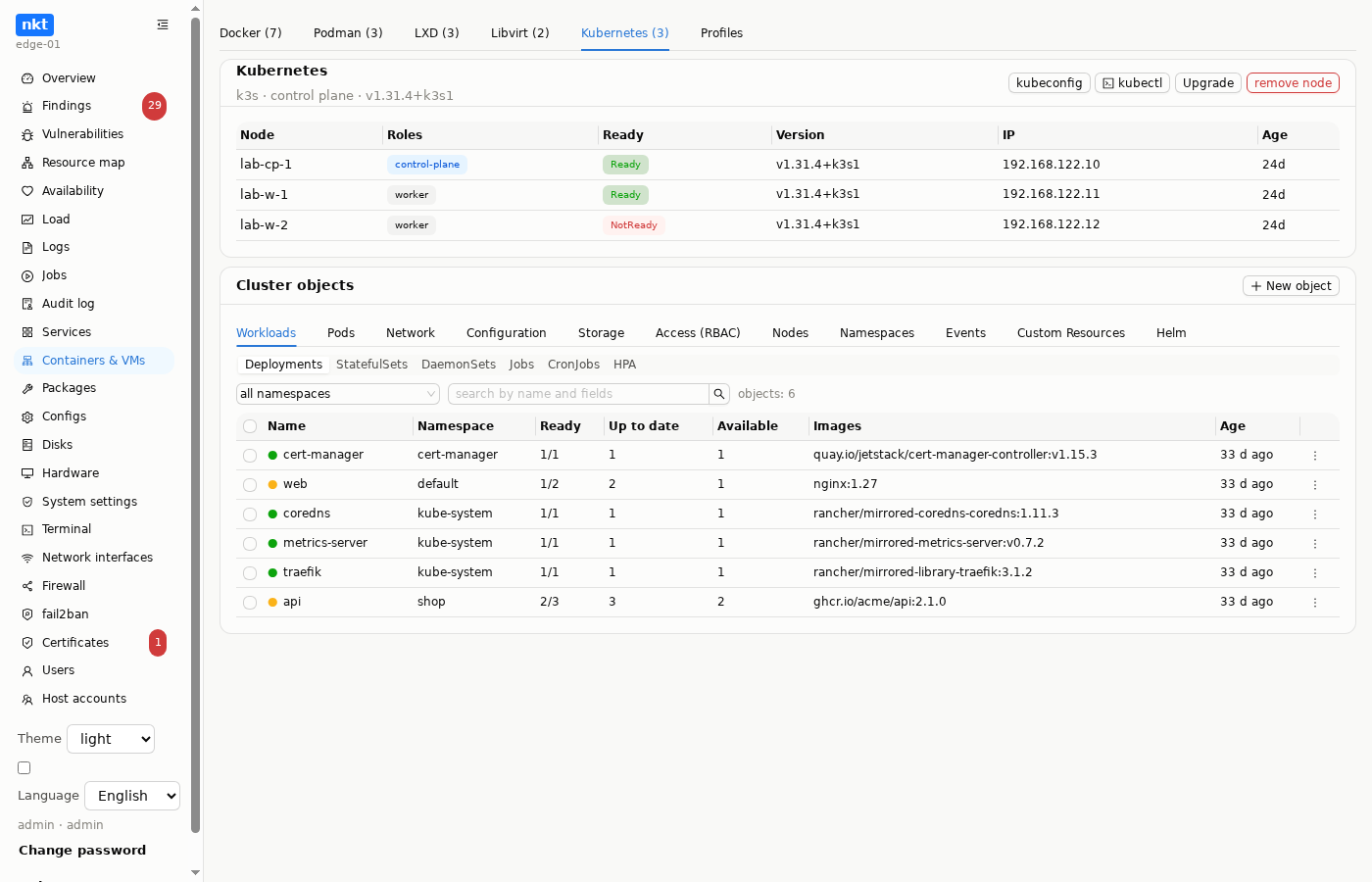1372x882 pixels.
Task: Select the StatefulSets sub-tab
Action: (x=371, y=365)
